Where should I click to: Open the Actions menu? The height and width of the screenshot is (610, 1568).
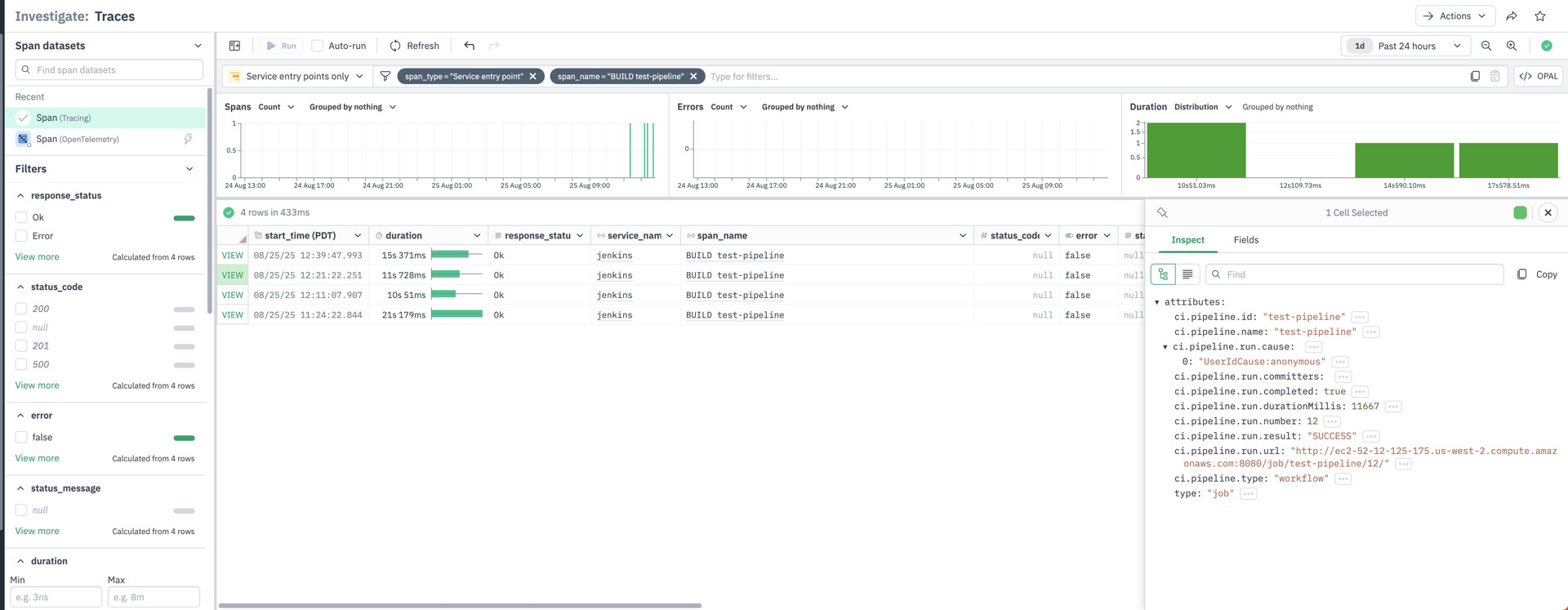(1454, 16)
